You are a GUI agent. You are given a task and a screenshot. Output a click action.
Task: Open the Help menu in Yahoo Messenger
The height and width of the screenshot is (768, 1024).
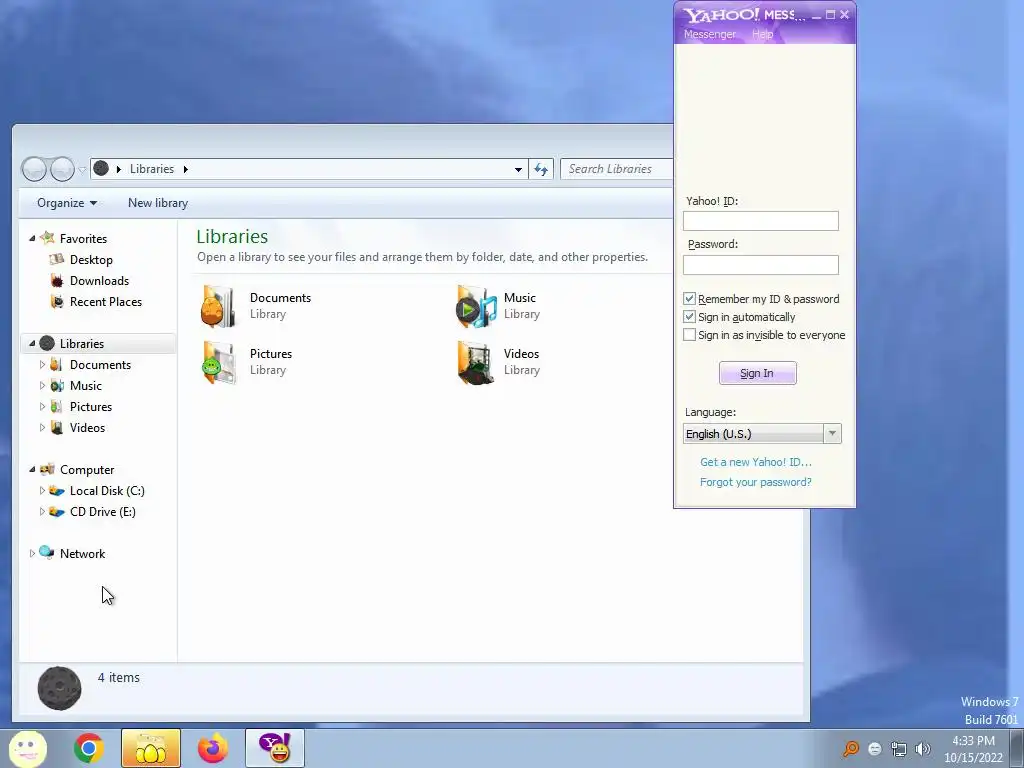click(762, 34)
